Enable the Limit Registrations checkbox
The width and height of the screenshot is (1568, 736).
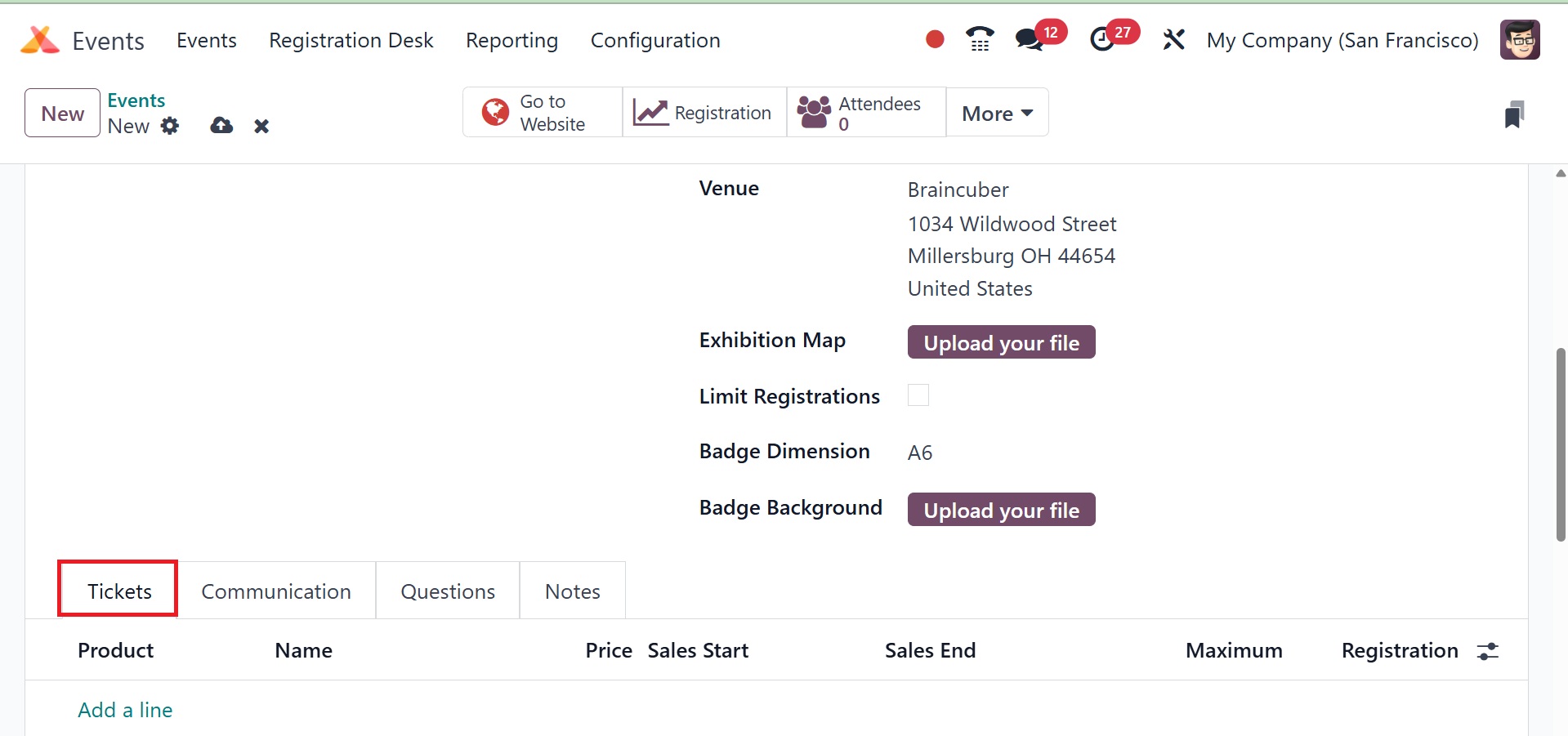918,395
